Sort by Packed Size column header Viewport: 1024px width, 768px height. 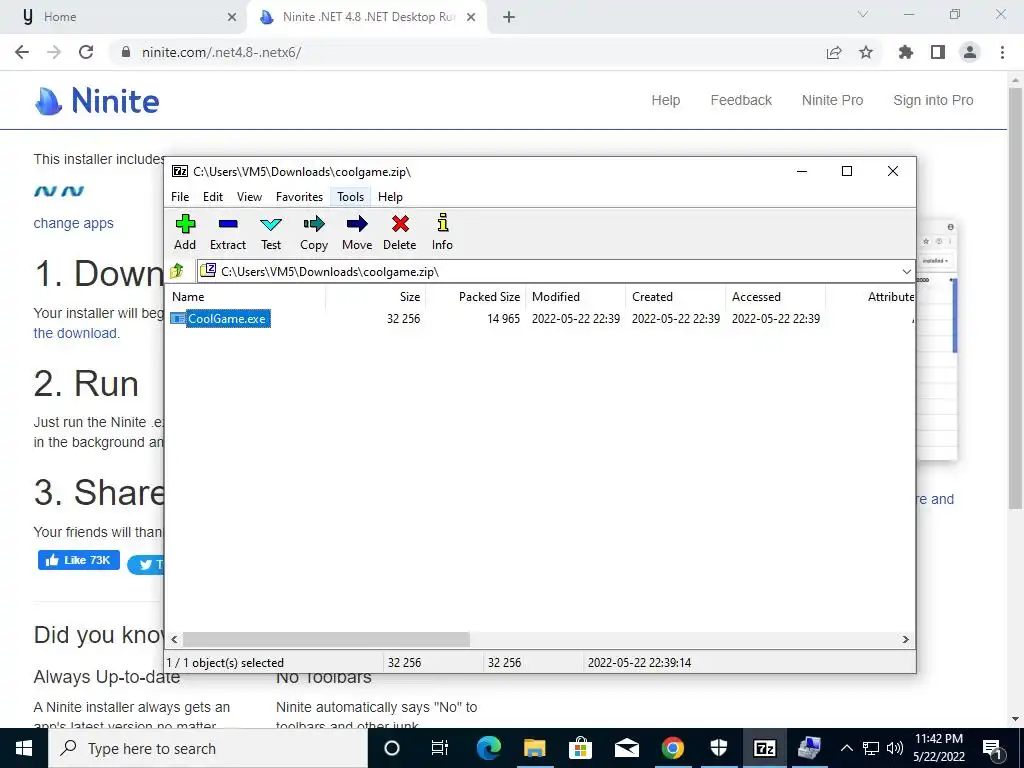[475, 296]
